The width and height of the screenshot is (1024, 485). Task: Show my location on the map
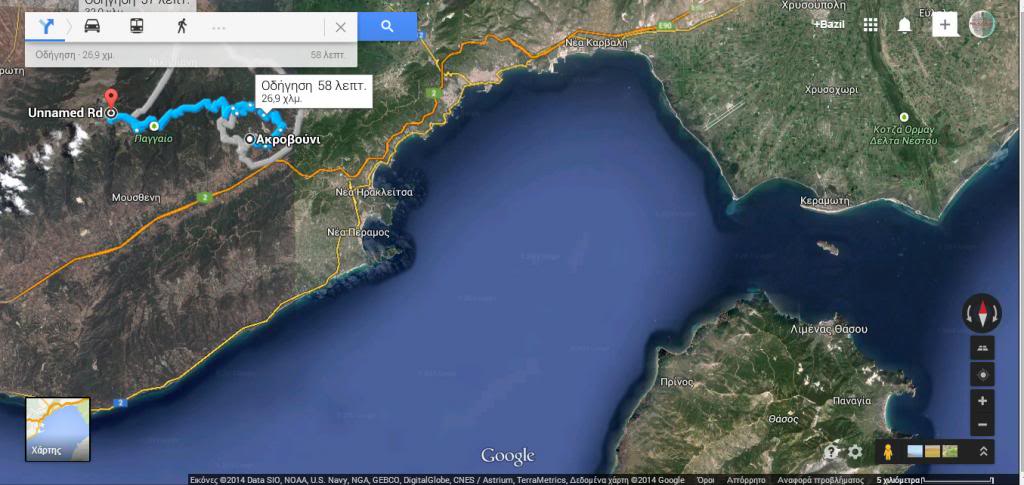982,374
